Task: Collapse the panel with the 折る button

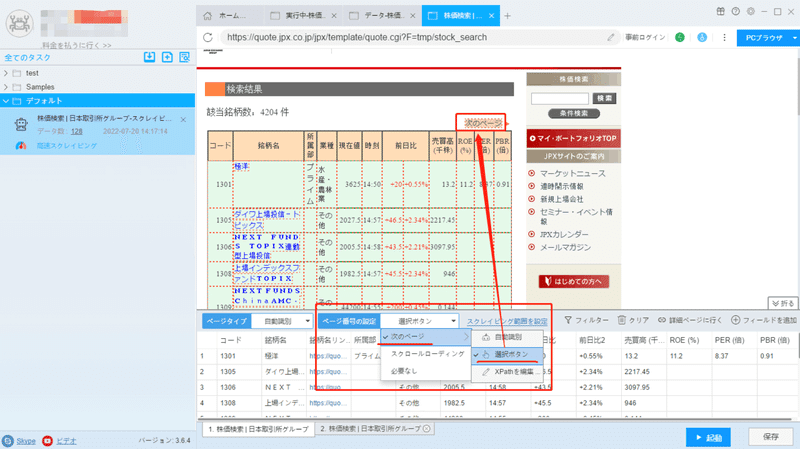Action: click(783, 303)
